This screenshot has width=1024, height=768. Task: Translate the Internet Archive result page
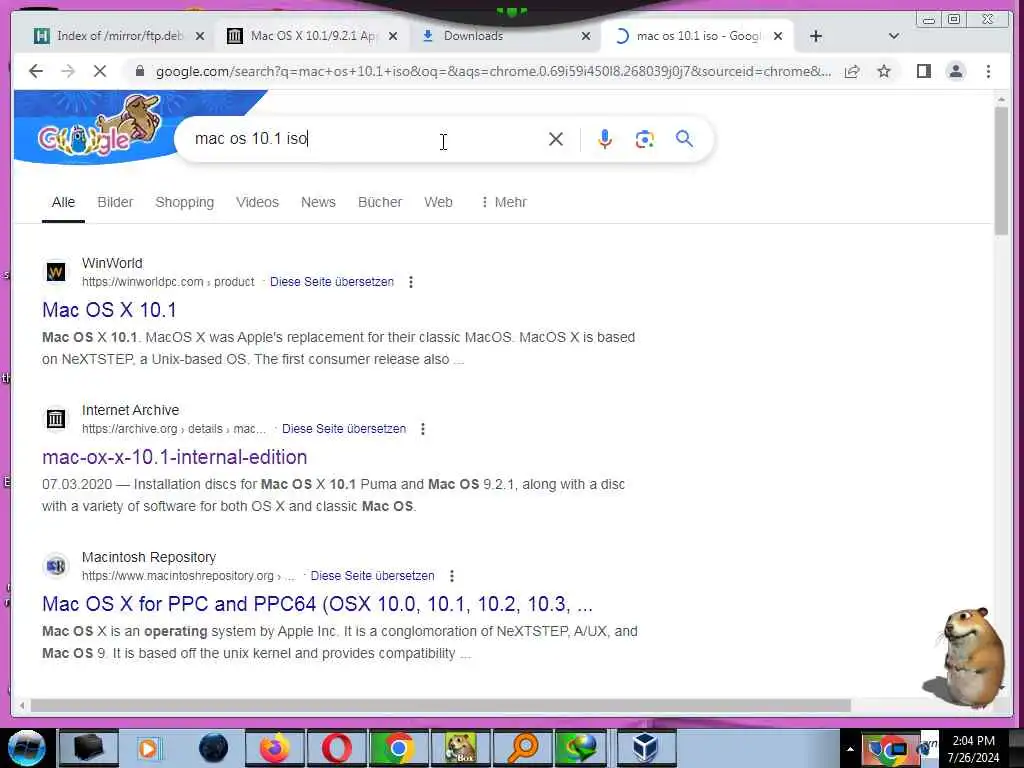coord(344,429)
